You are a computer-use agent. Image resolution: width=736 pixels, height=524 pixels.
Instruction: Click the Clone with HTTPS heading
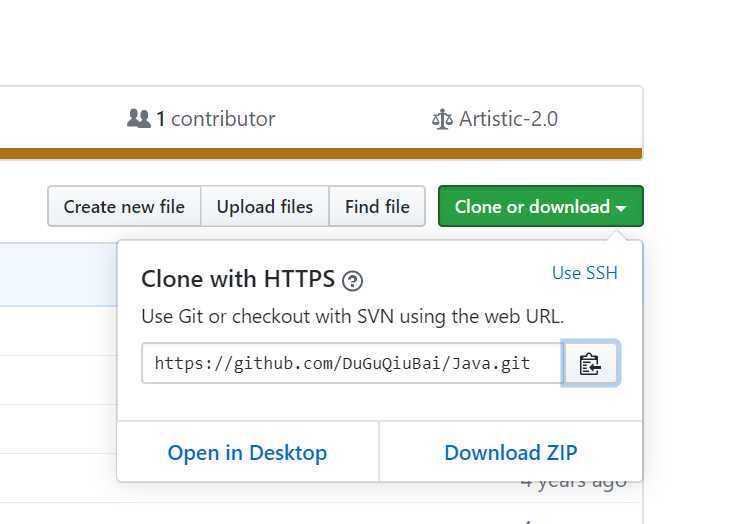point(238,279)
